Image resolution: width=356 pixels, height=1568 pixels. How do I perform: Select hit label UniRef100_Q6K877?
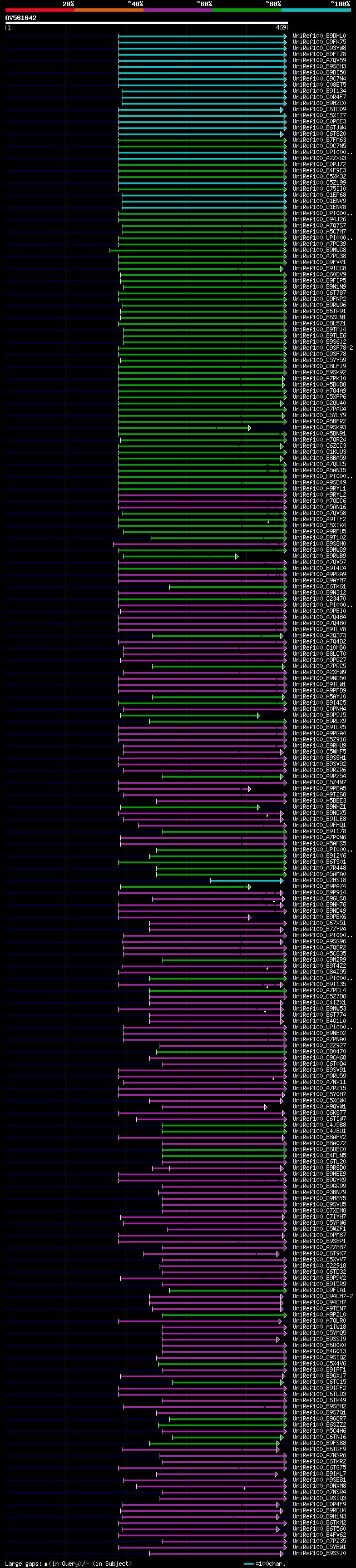[x=319, y=1112]
